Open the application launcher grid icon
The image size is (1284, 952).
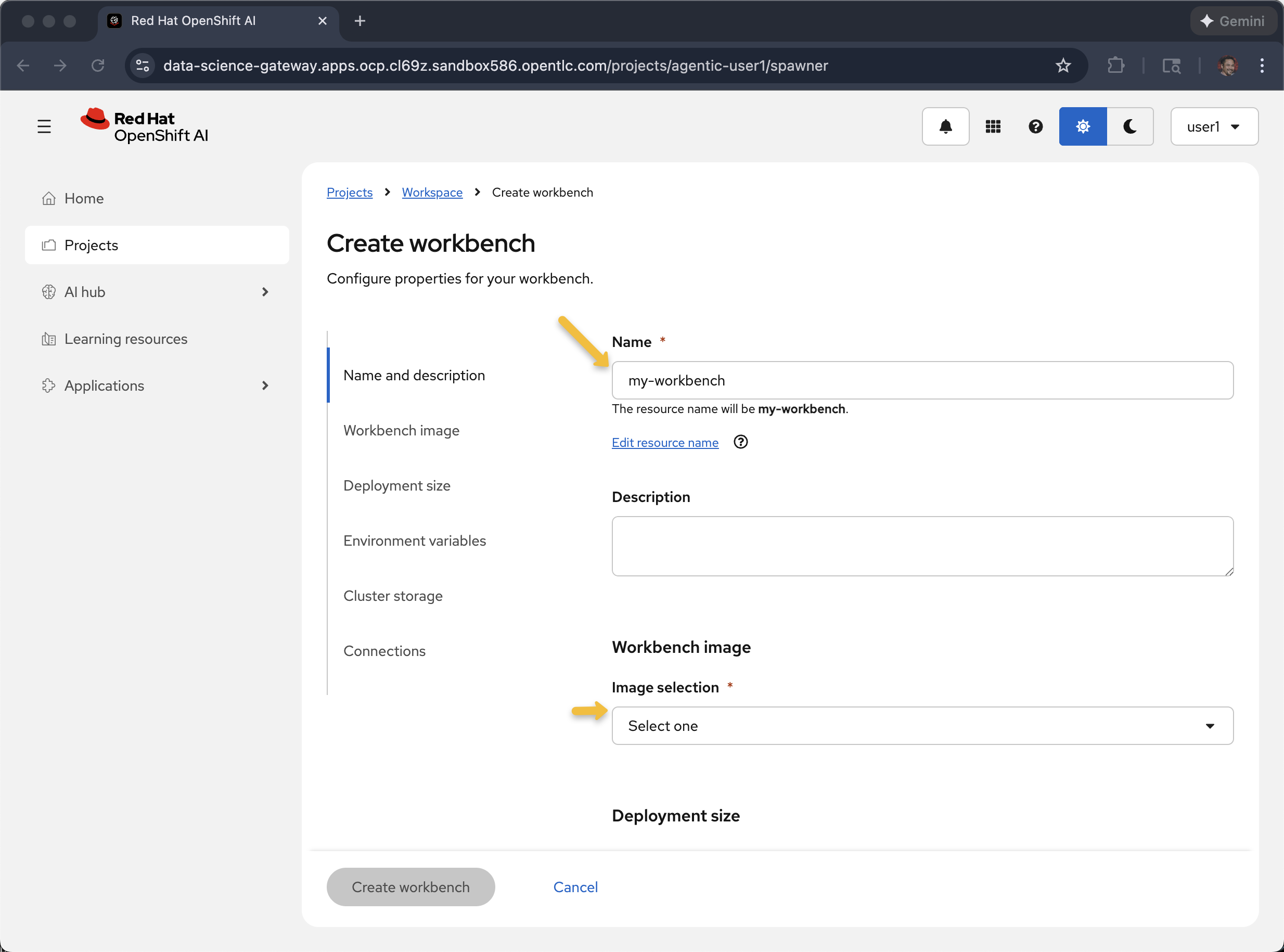pos(992,126)
